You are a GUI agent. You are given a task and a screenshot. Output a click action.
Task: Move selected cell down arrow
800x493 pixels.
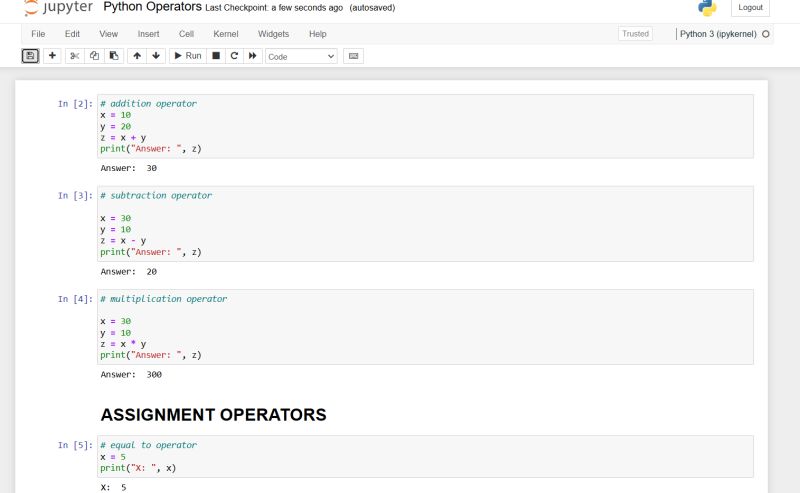coord(156,56)
